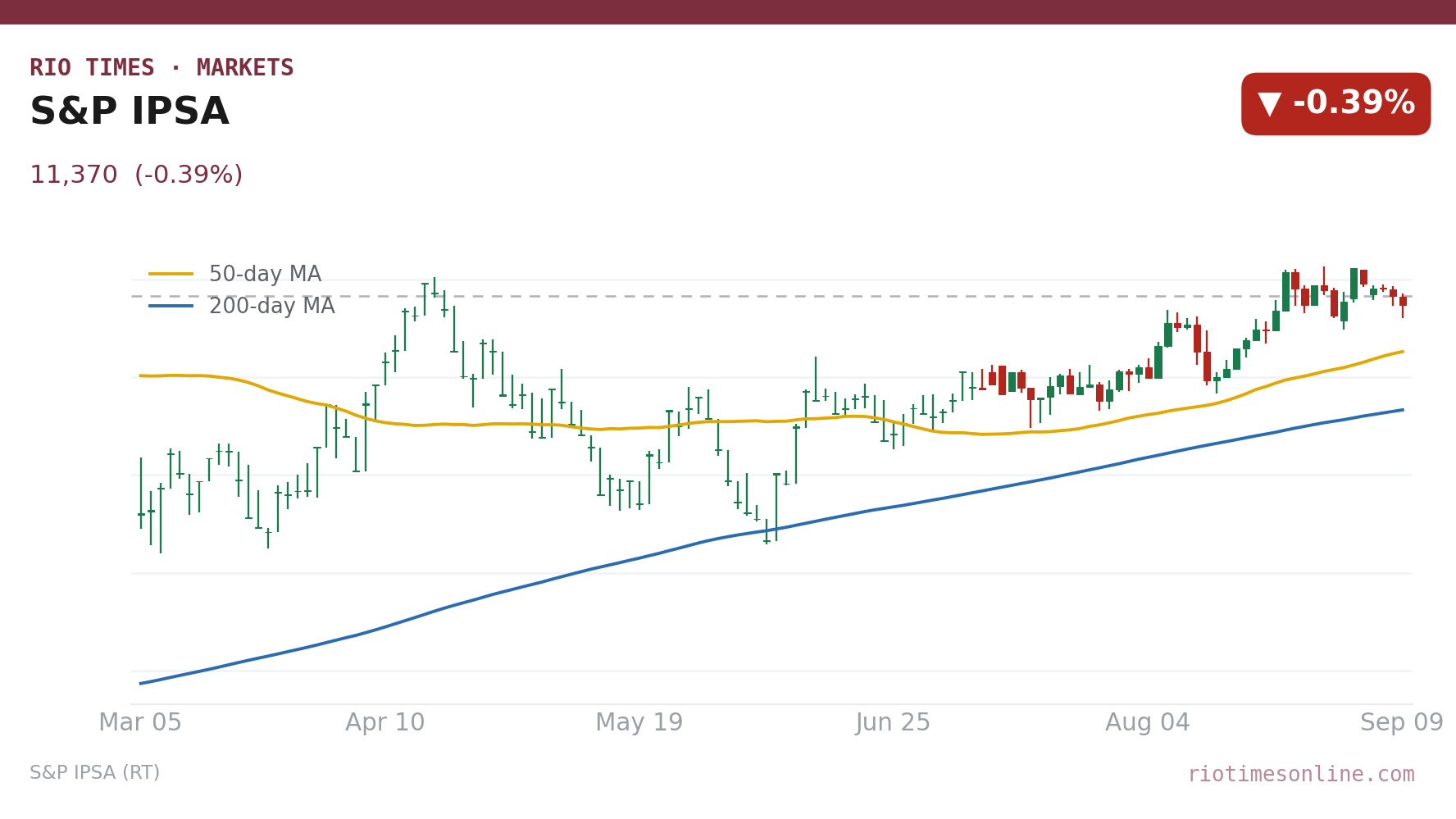Click the S&P IPSA (RT) source note

click(x=95, y=773)
